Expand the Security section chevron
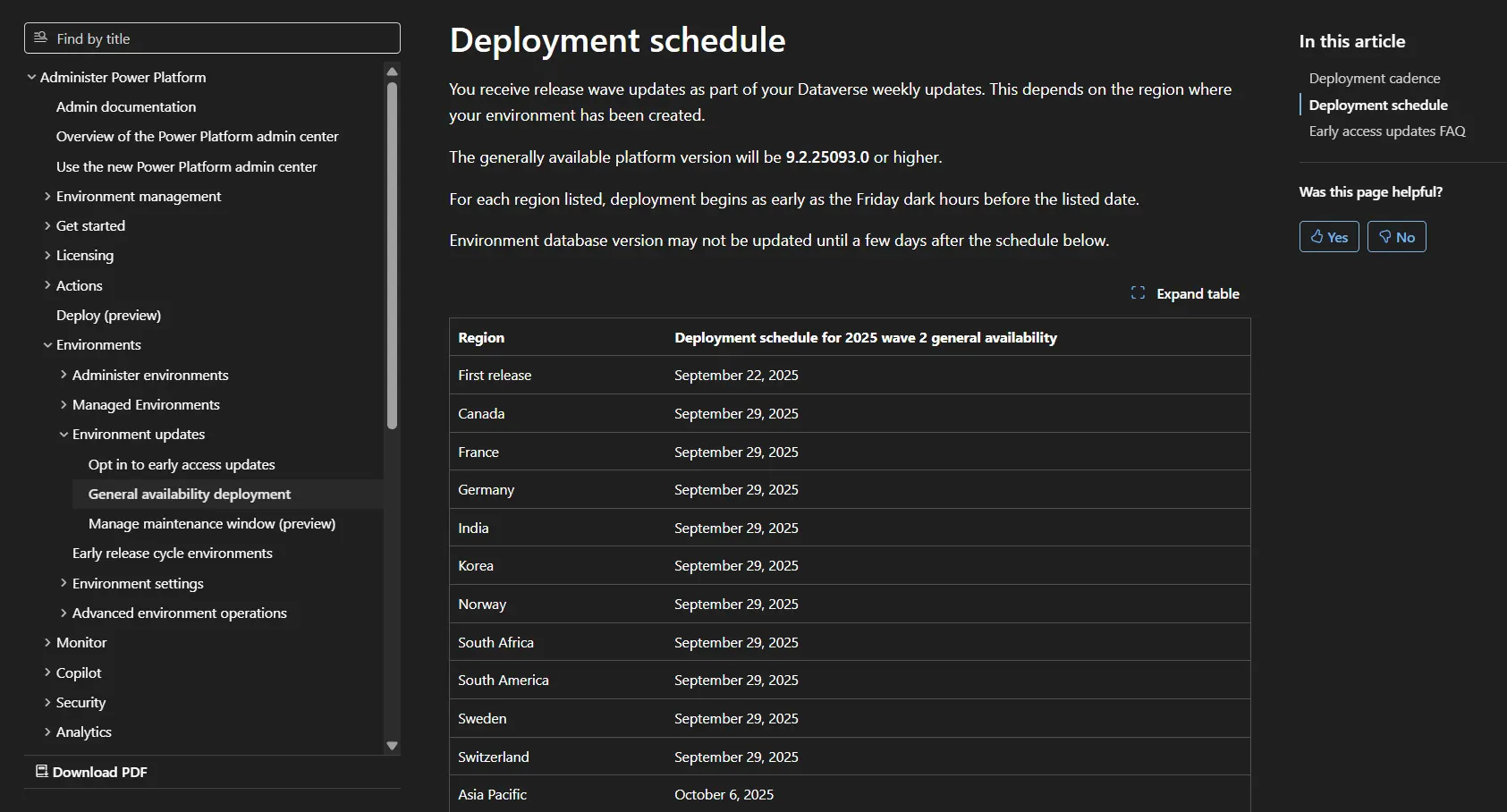Screen dimensions: 1507x812 pyautogui.click(x=47, y=703)
